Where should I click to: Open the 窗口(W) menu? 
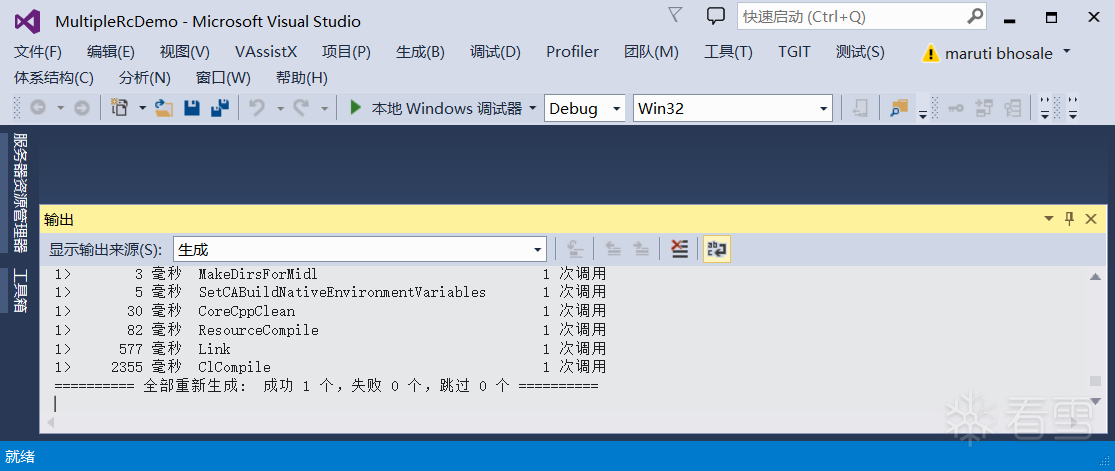pyautogui.click(x=223, y=78)
